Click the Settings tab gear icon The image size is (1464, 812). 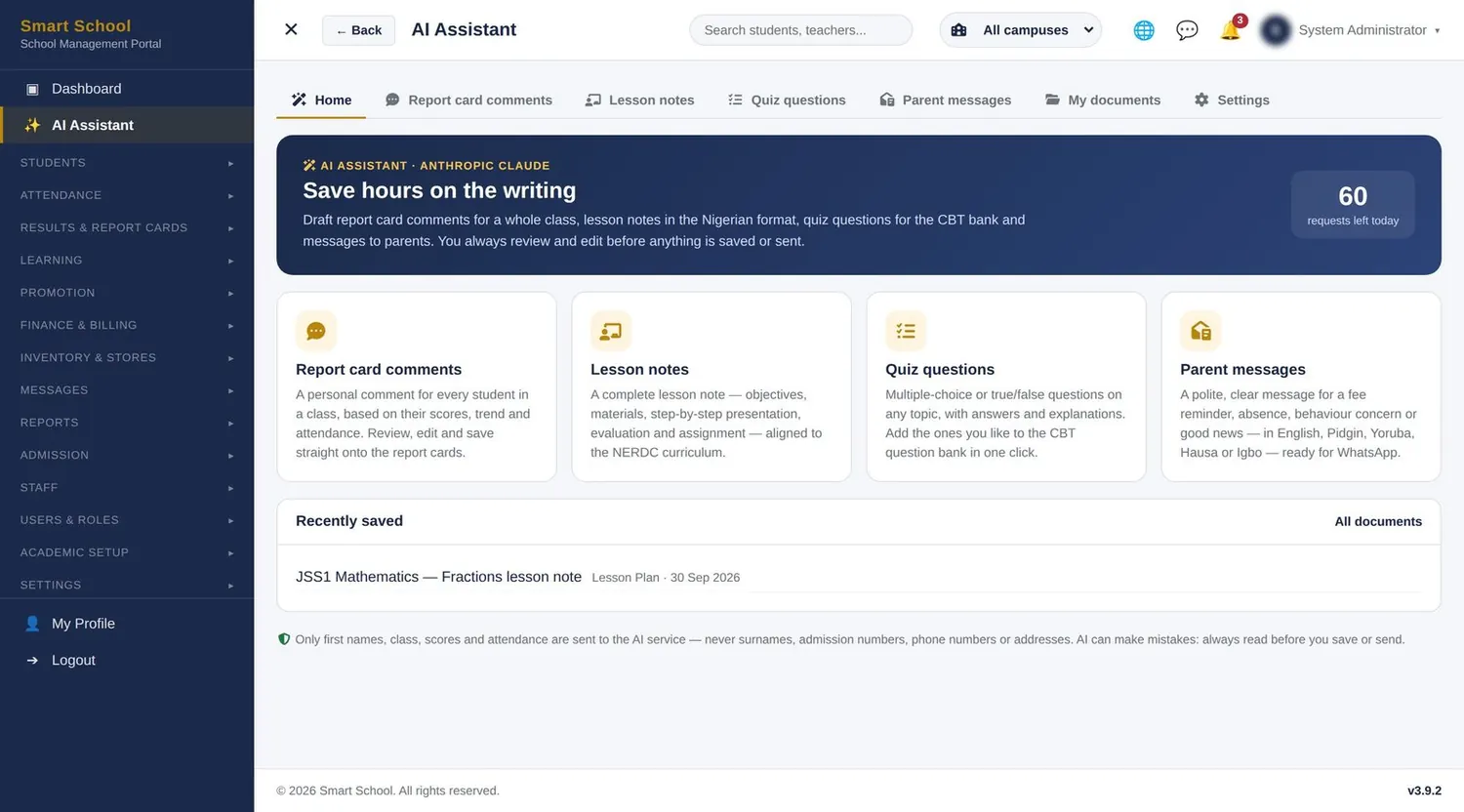(1201, 100)
